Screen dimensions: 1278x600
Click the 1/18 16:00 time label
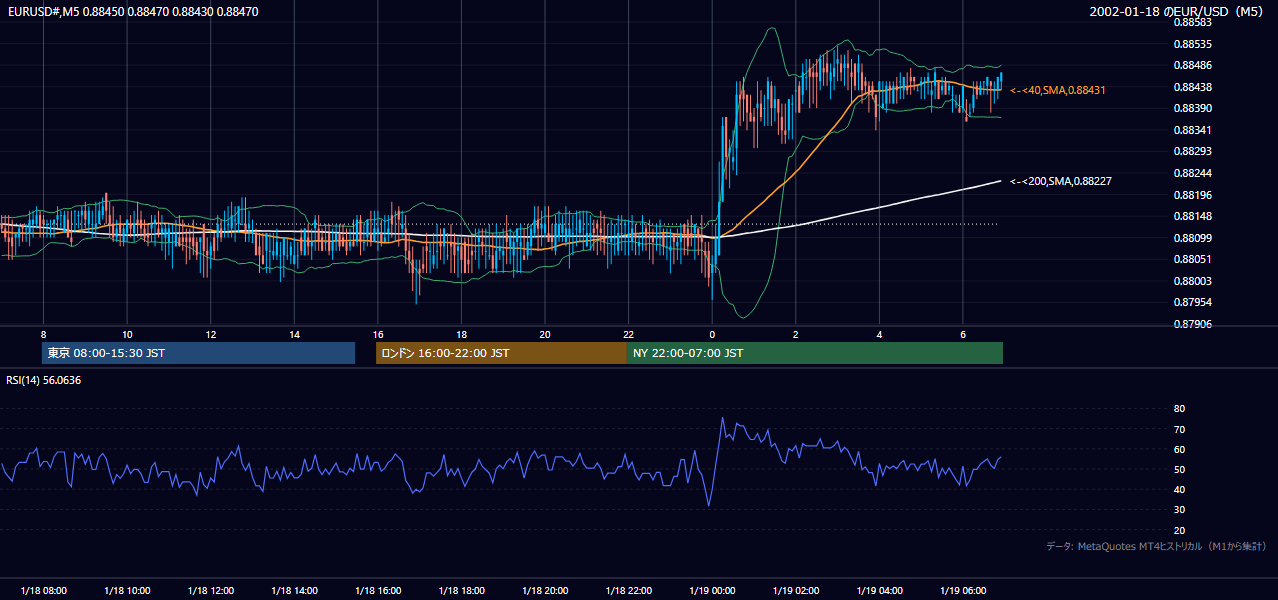(x=377, y=591)
